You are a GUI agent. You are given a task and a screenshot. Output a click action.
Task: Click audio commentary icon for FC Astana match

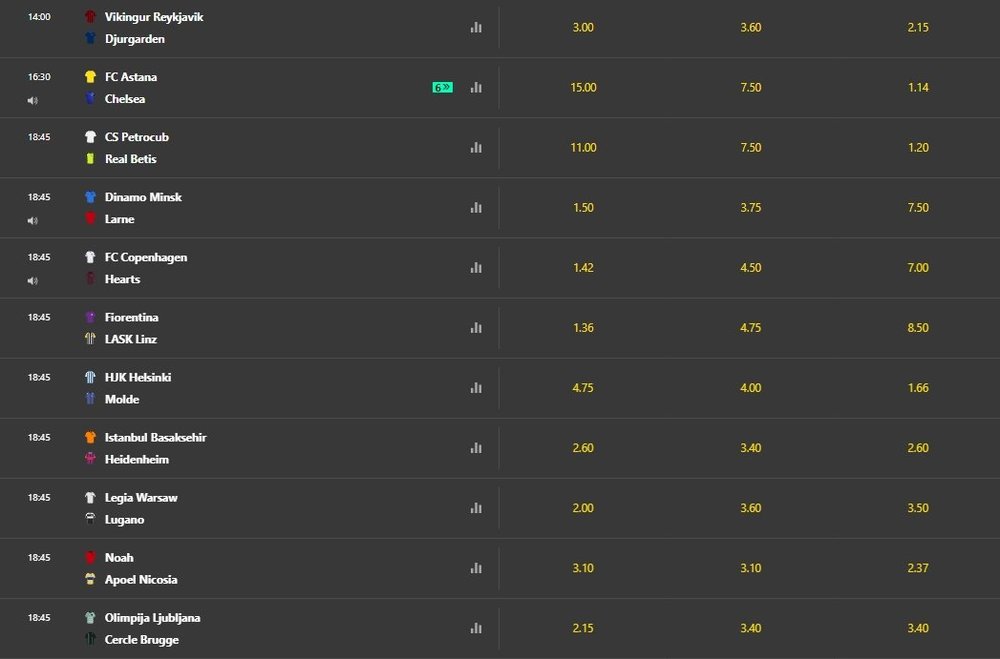coord(33,100)
